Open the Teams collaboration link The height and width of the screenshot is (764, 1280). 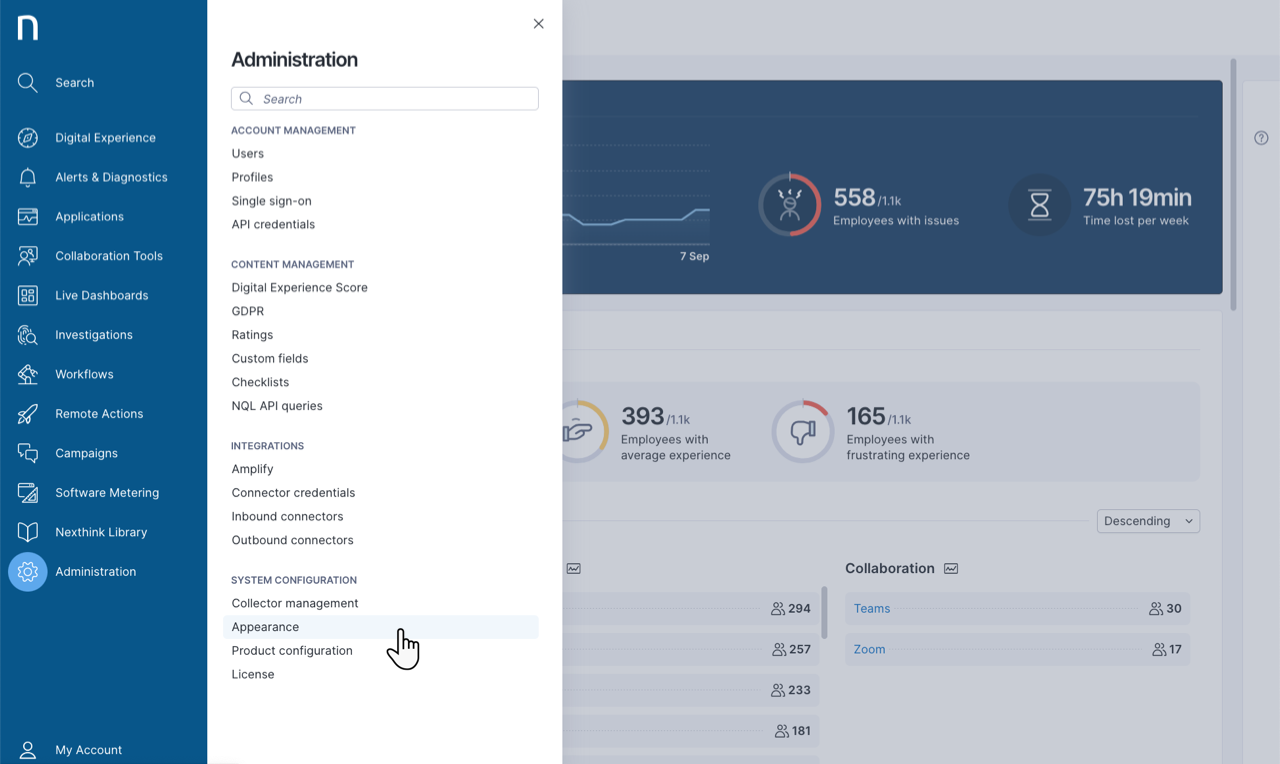click(872, 608)
